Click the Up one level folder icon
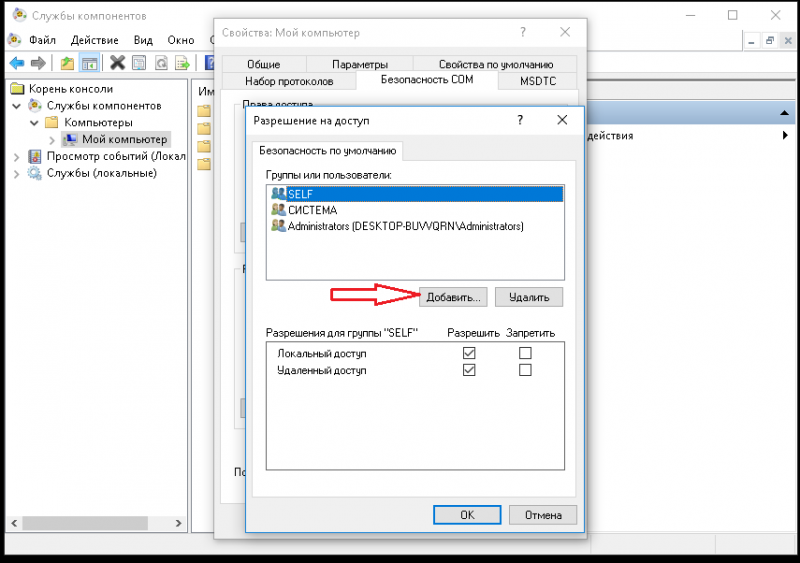 67,63
